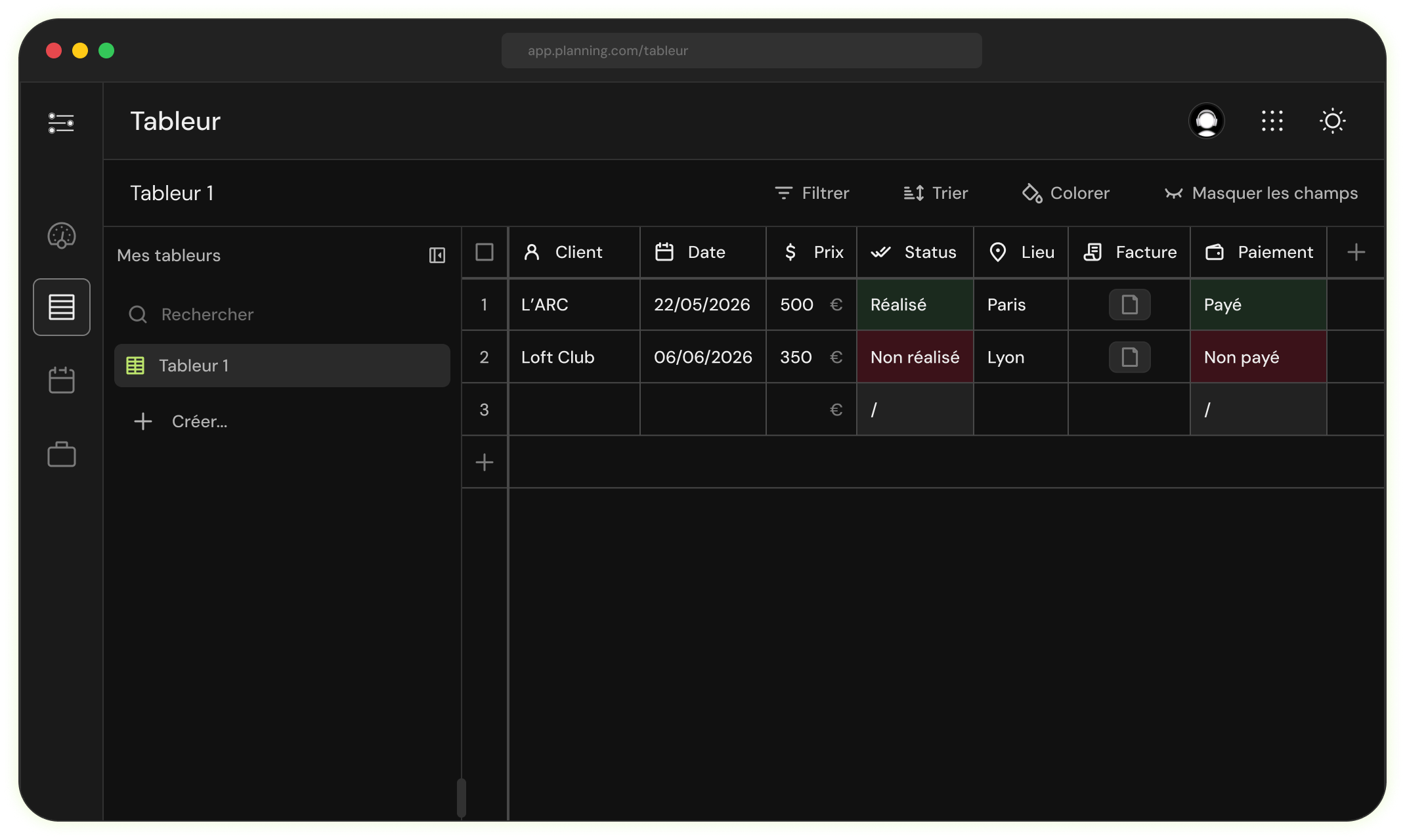The width and height of the screenshot is (1405, 840).
Task: Open the Payé payment cell dropdown
Action: [1259, 304]
